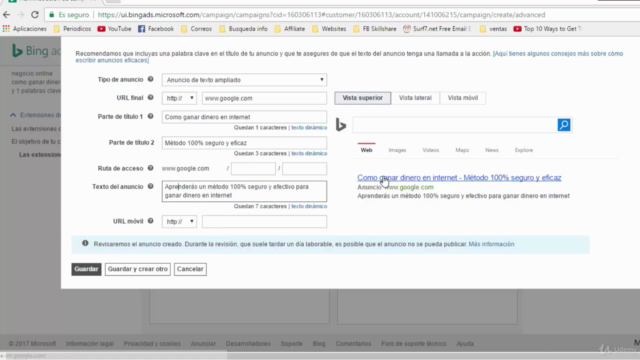Click help icon next to URL final
This screenshot has height=360, width=640.
click(x=151, y=98)
